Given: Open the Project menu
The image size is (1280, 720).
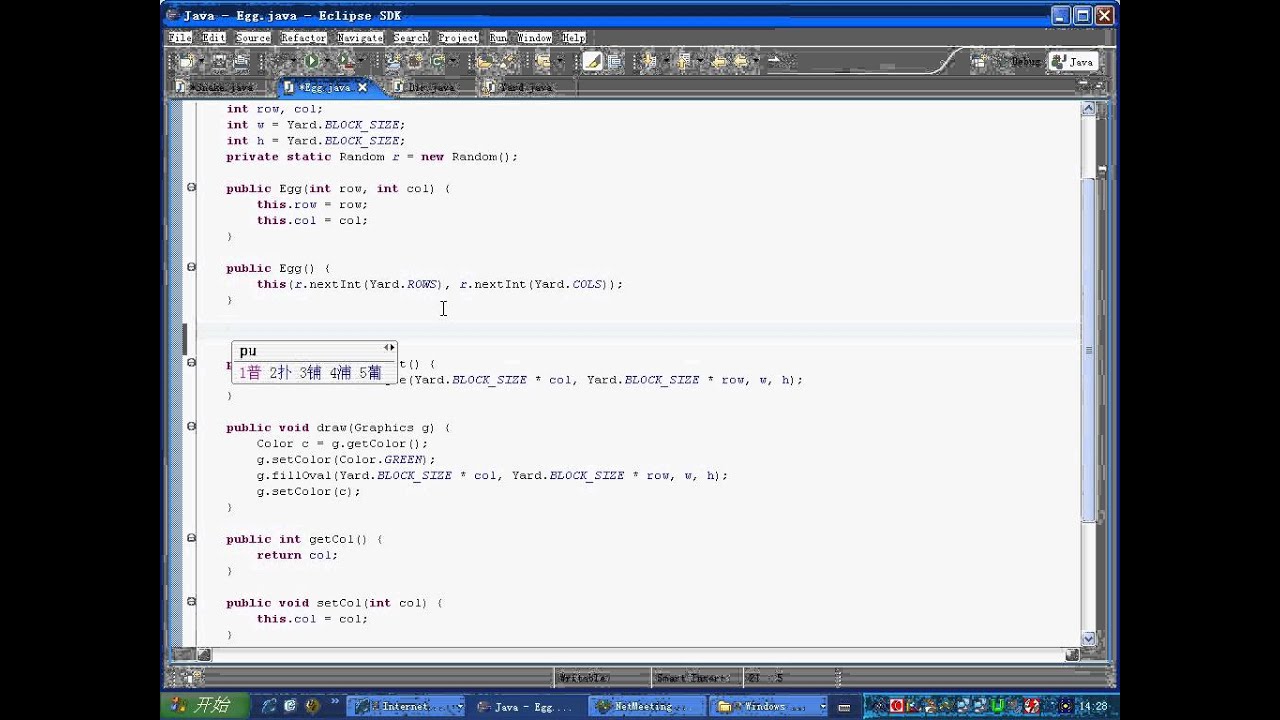Looking at the screenshot, I should click(458, 38).
